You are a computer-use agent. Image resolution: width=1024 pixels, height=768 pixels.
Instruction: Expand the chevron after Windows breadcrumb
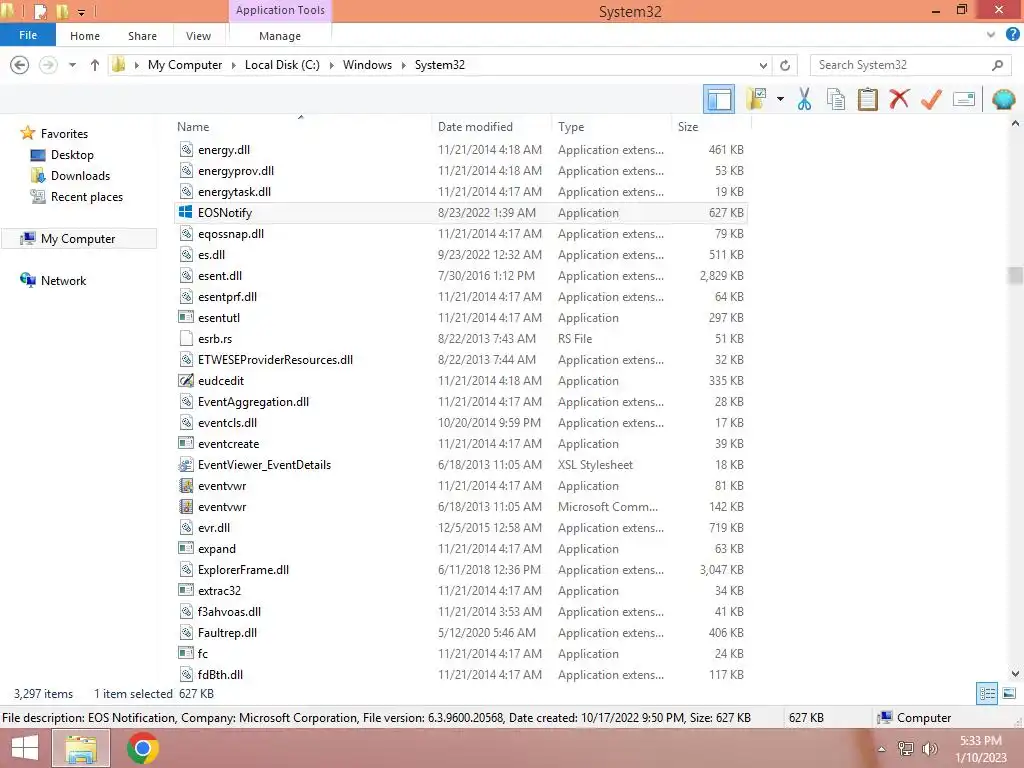[403, 65]
